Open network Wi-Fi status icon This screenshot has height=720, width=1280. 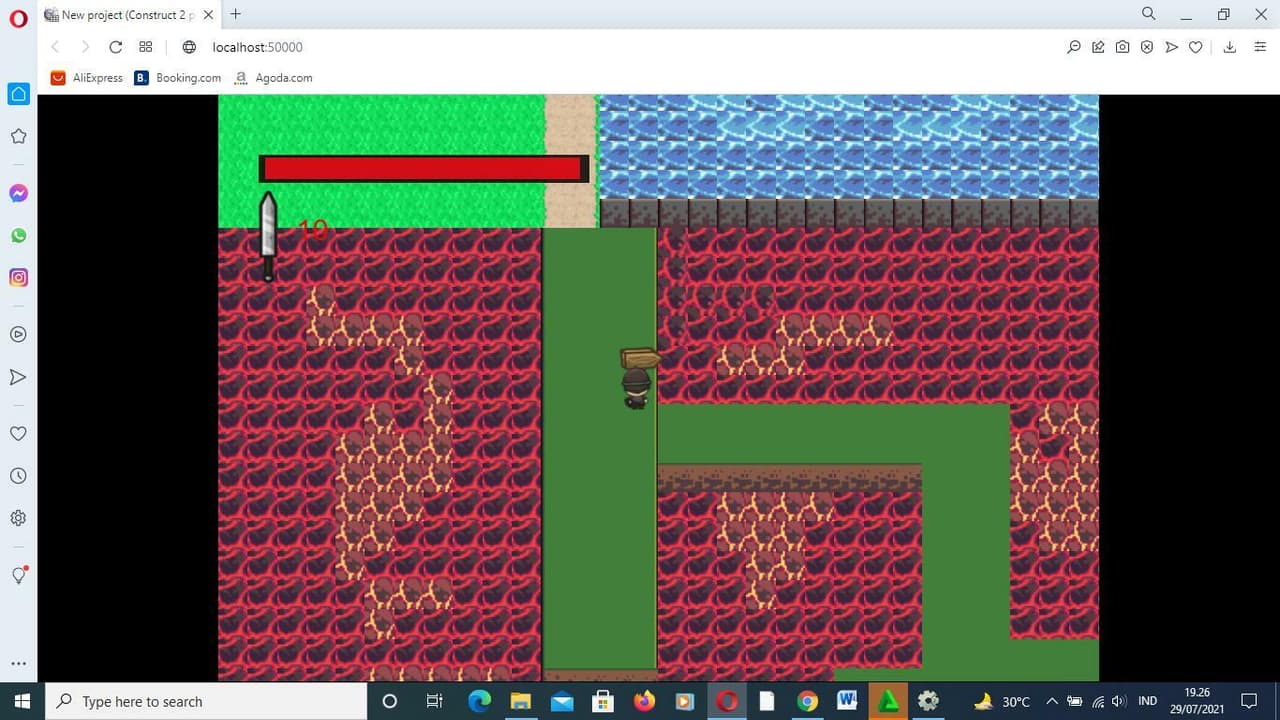(x=1098, y=701)
